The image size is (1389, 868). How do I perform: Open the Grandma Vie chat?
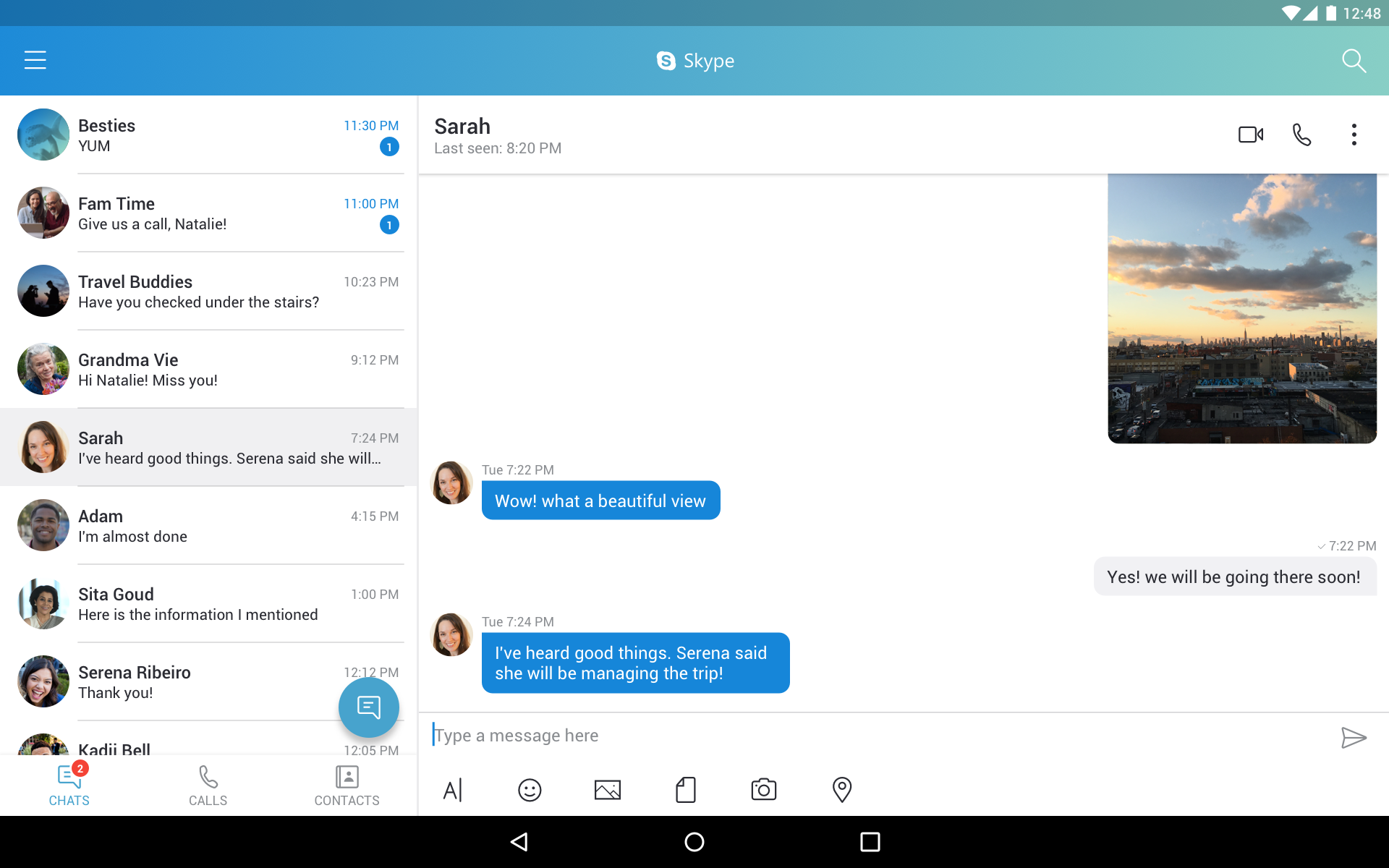pos(208,369)
